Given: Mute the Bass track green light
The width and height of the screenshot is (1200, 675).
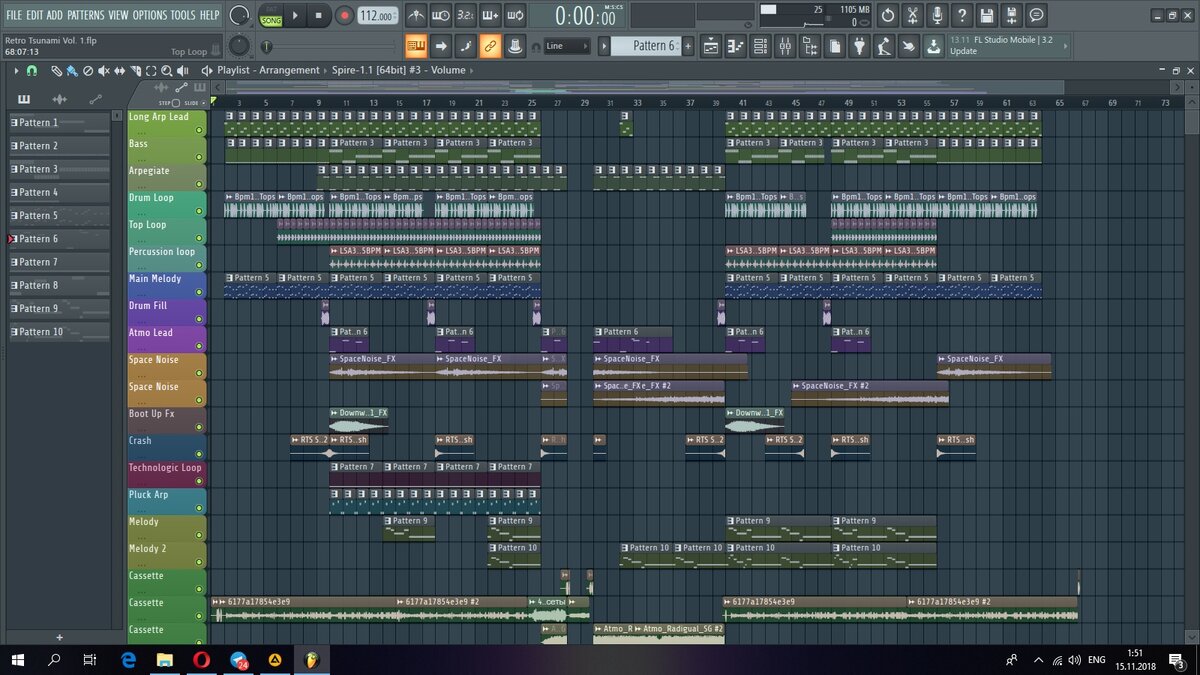Looking at the screenshot, I should pyautogui.click(x=199, y=157).
